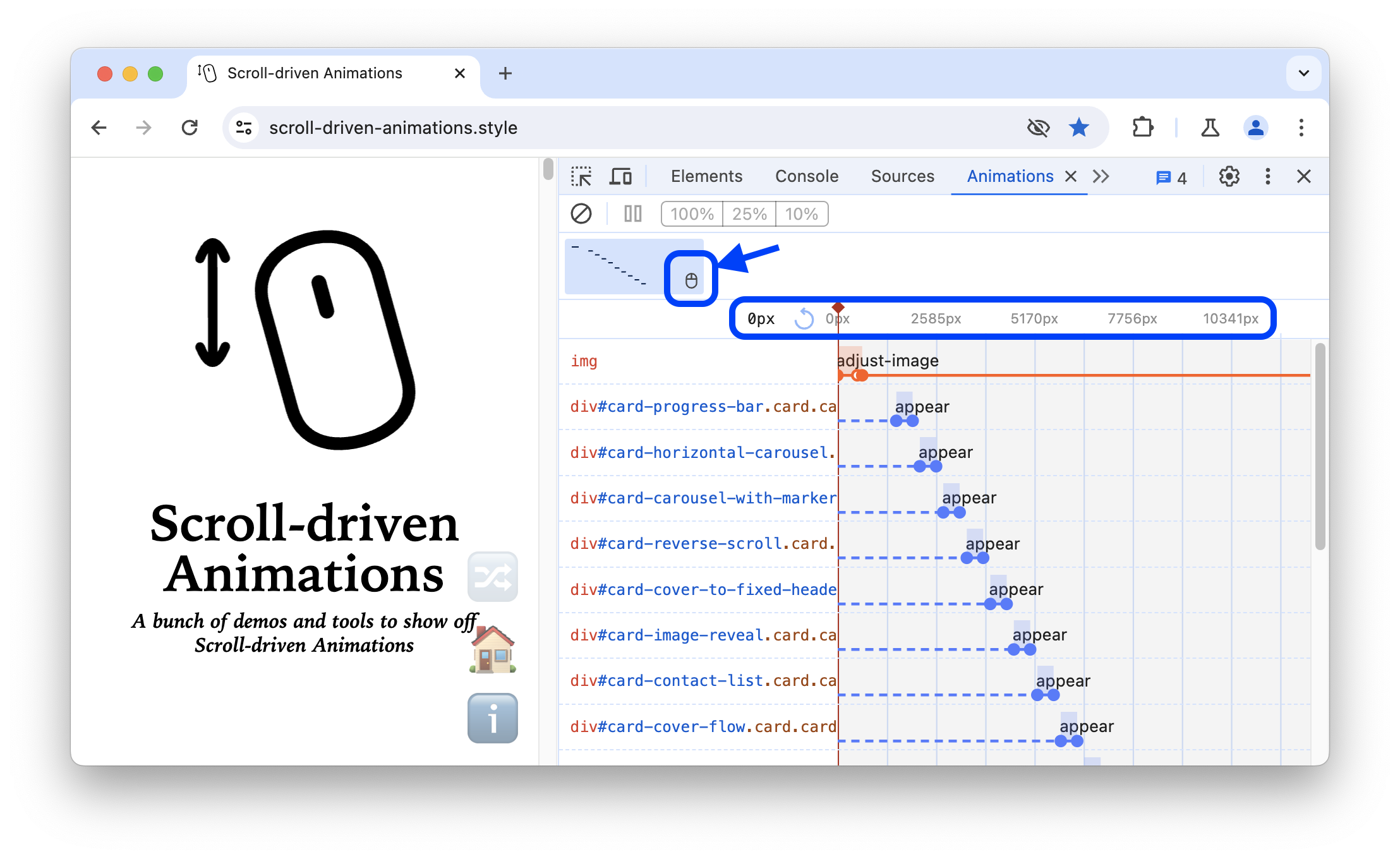Select 25% animation playback speed
This screenshot has height=859, width=1400.
coord(750,213)
